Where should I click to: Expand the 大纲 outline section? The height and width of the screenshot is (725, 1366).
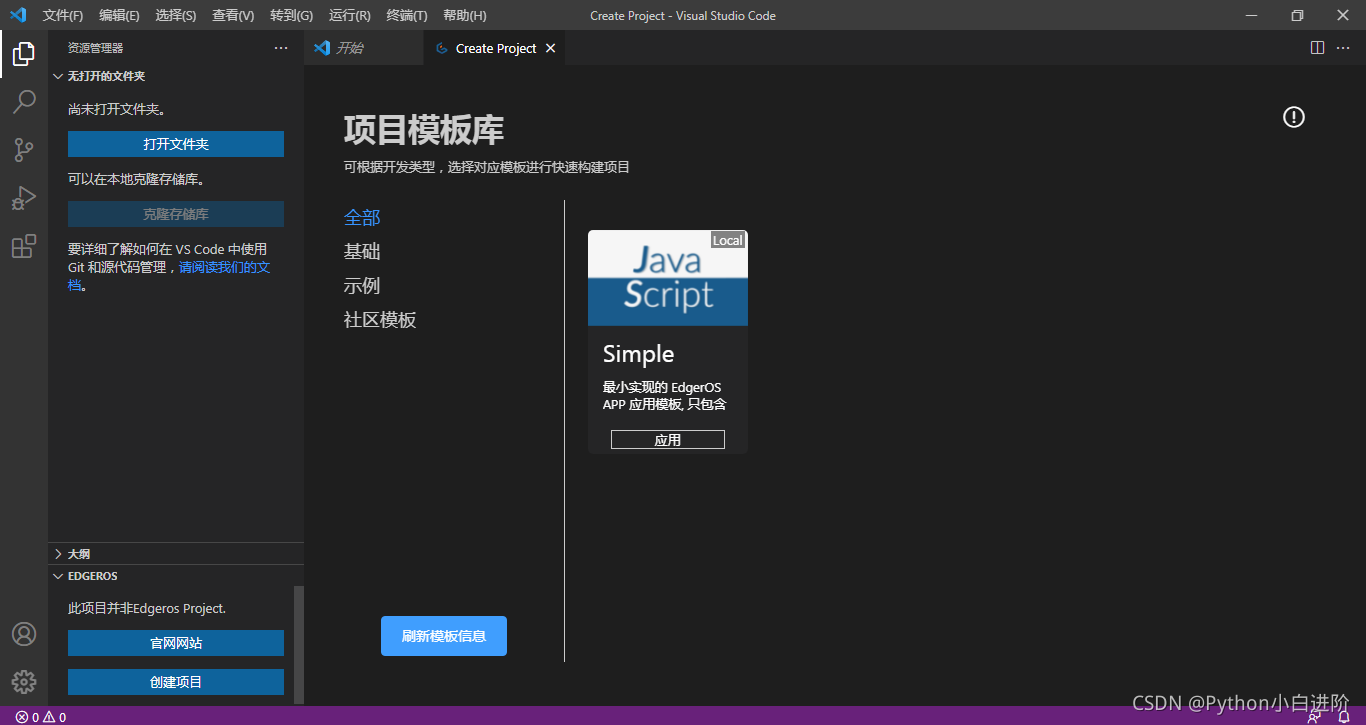tap(176, 553)
